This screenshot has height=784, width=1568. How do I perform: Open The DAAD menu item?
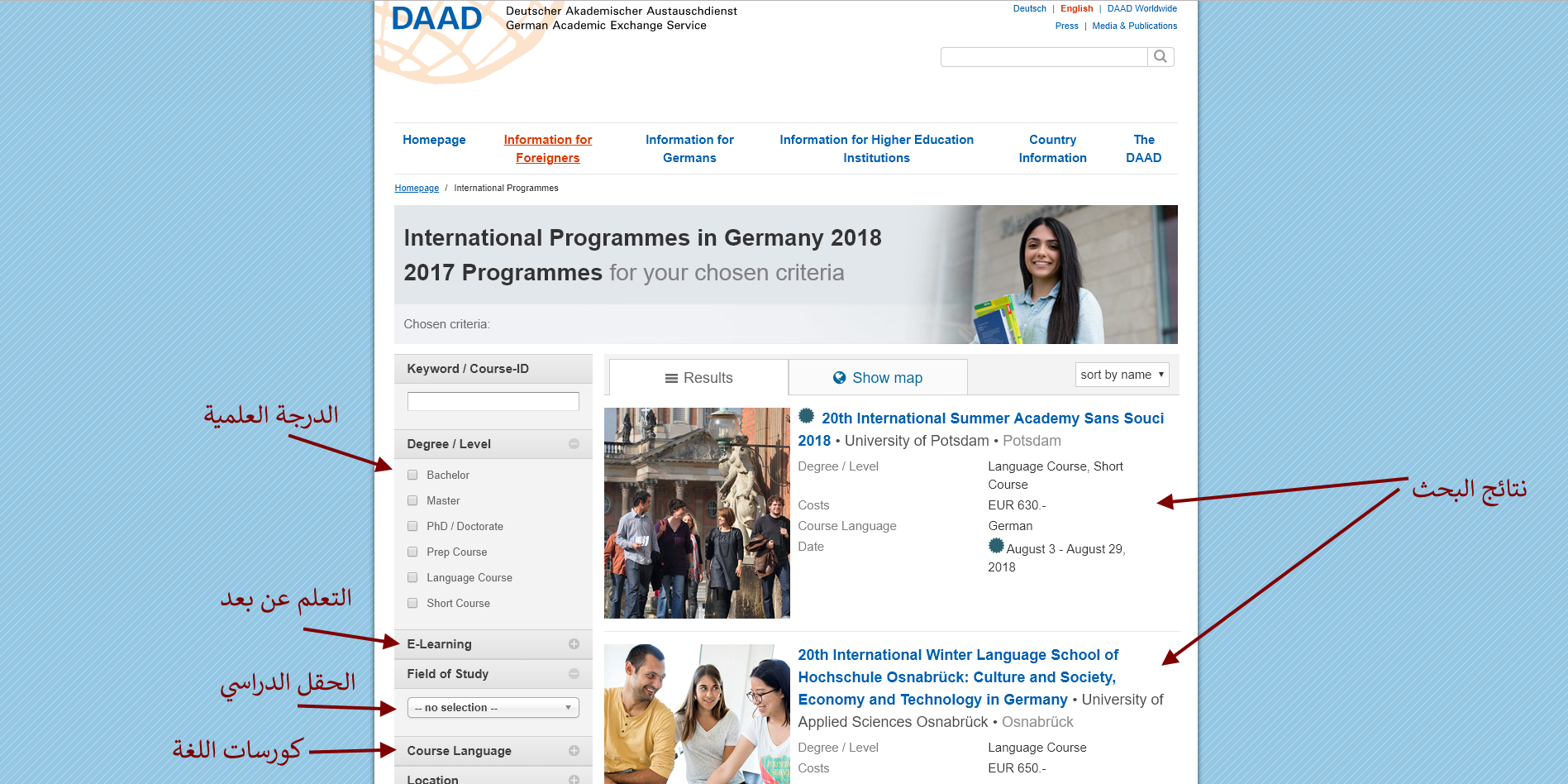click(1144, 149)
